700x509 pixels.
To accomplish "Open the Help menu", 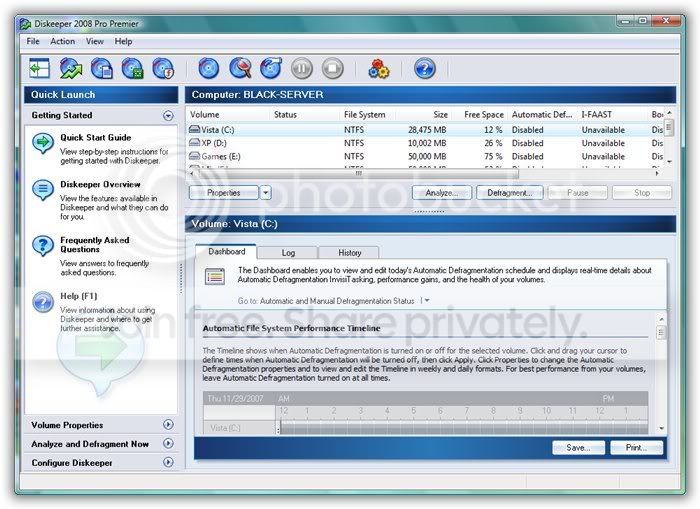I will point(123,41).
